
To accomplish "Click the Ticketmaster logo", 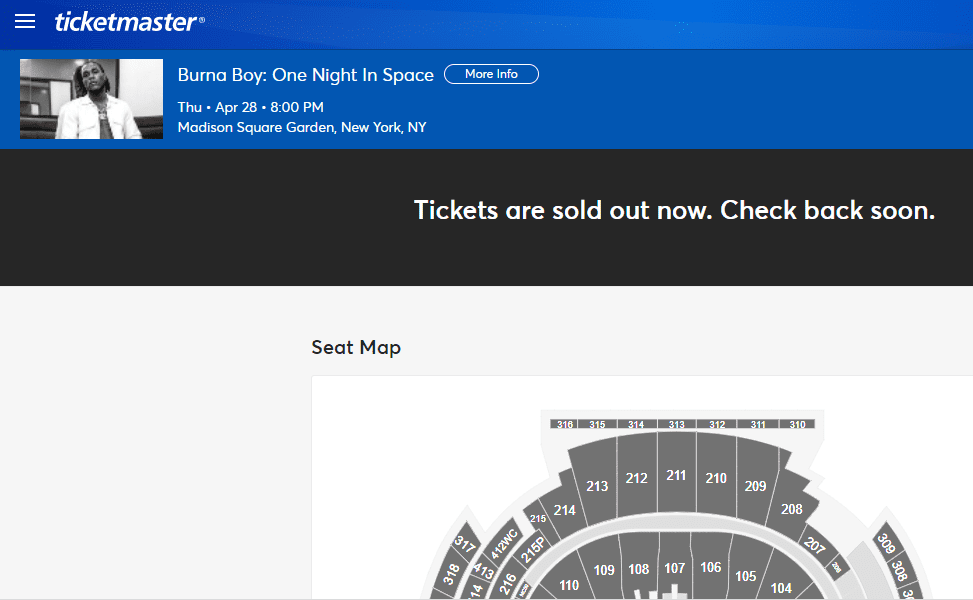I will coord(129,22).
